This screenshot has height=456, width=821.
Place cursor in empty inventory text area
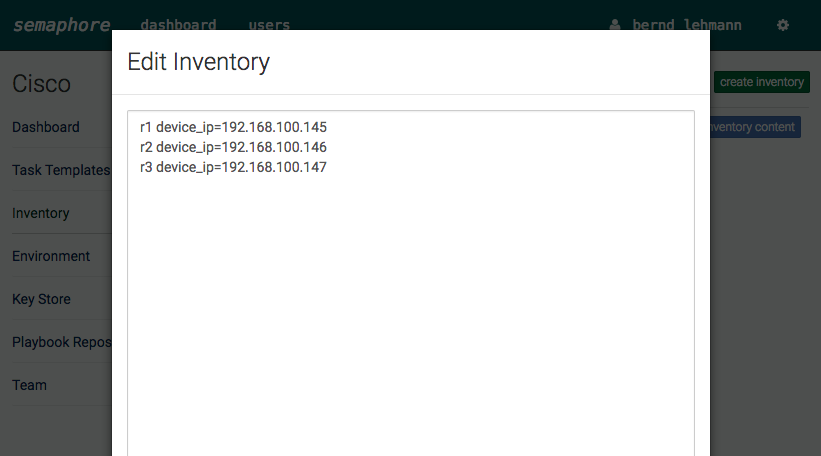click(x=411, y=314)
